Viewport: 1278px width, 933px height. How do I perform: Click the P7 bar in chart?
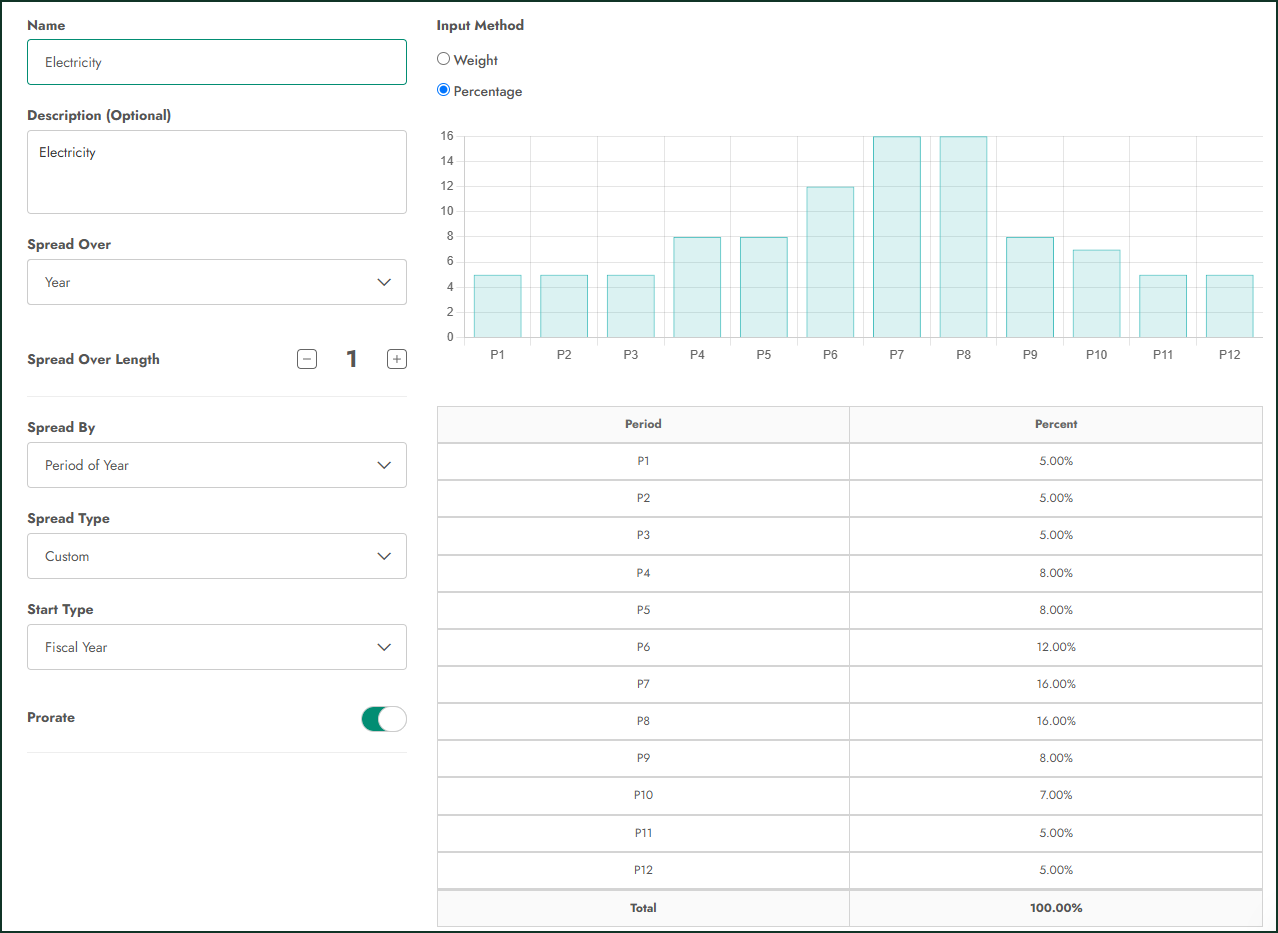pyautogui.click(x=897, y=237)
